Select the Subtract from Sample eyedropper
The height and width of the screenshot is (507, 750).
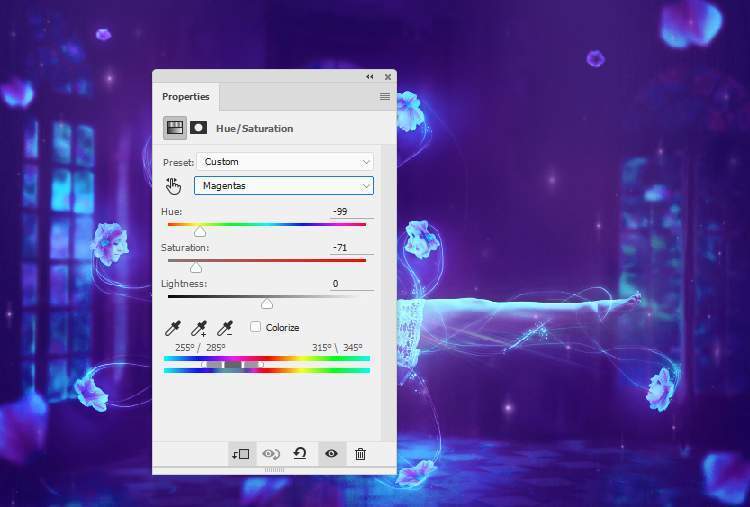(225, 328)
